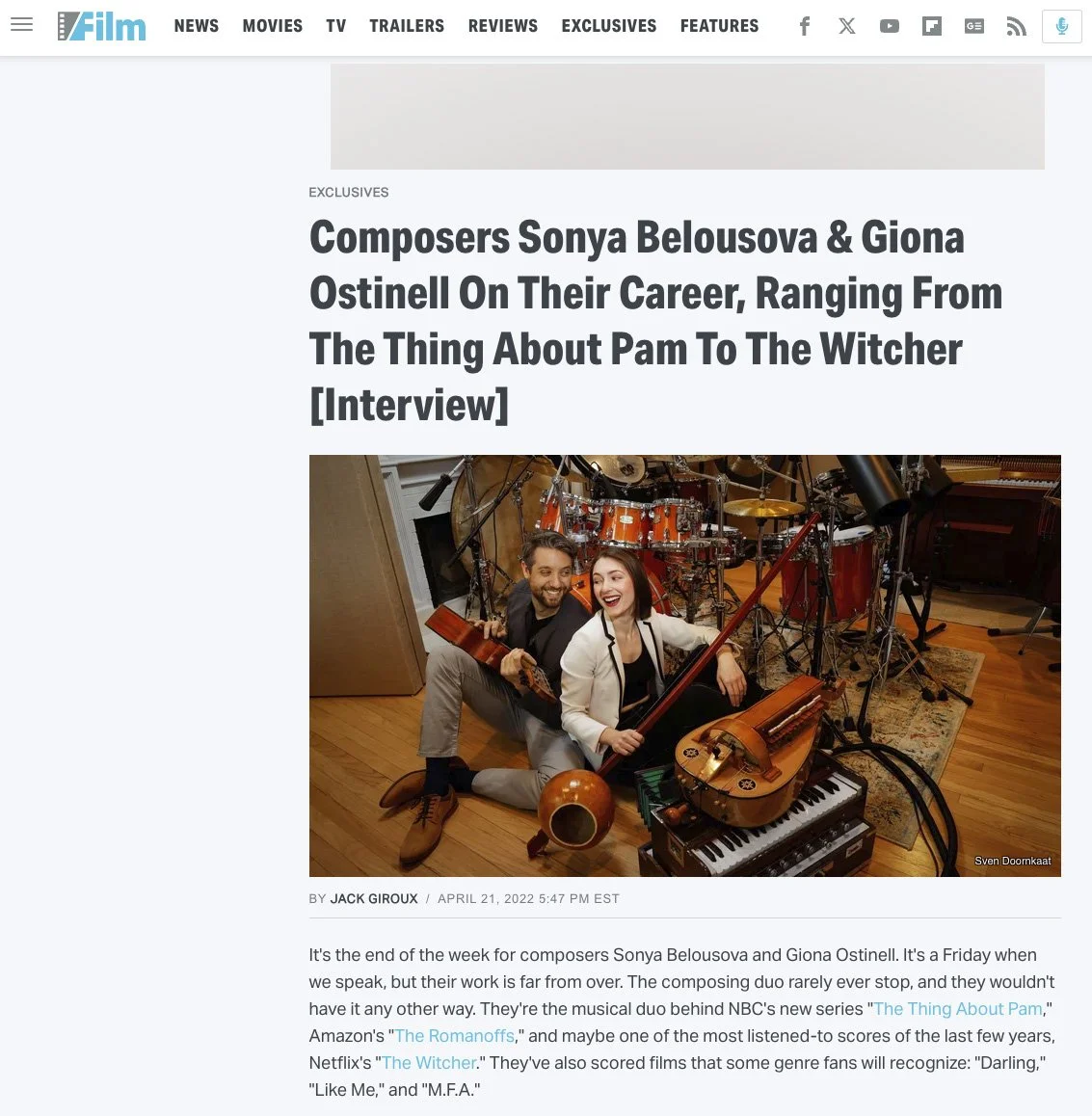Viewport: 1092px width, 1116px height.
Task: Open the MOVIES menu item
Action: point(273,26)
